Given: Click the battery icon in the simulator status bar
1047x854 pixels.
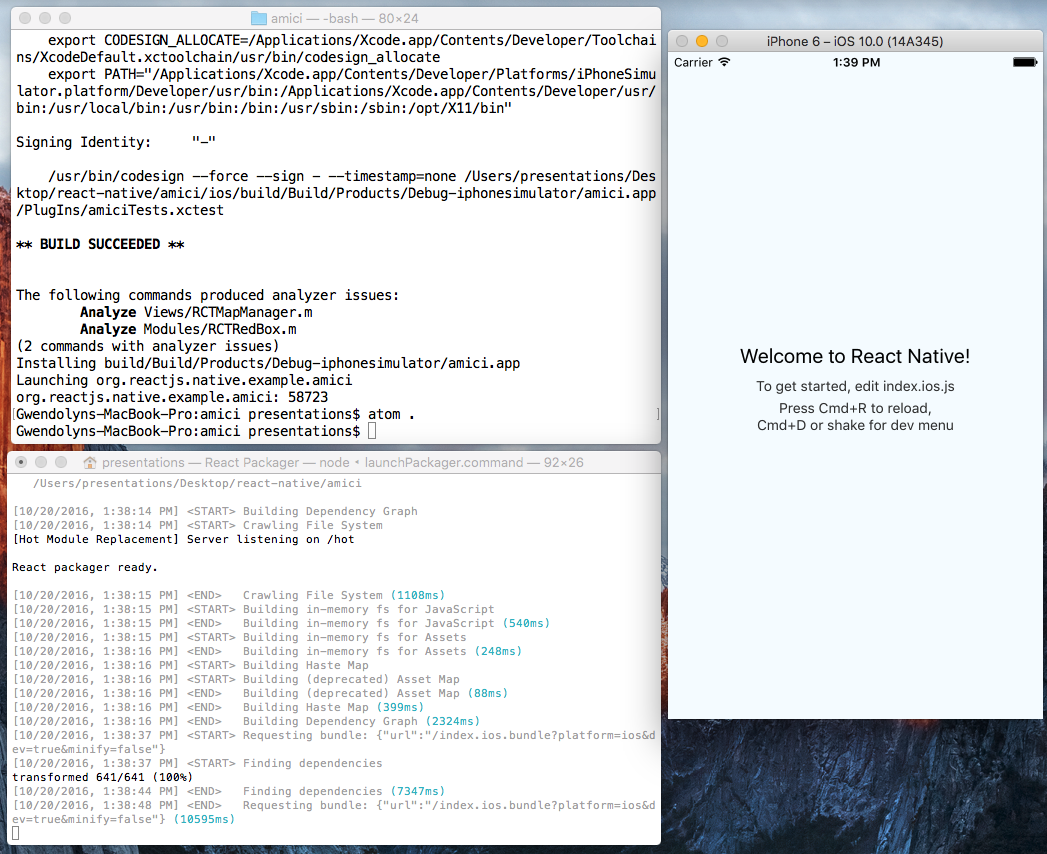Looking at the screenshot, I should click(x=1025, y=62).
